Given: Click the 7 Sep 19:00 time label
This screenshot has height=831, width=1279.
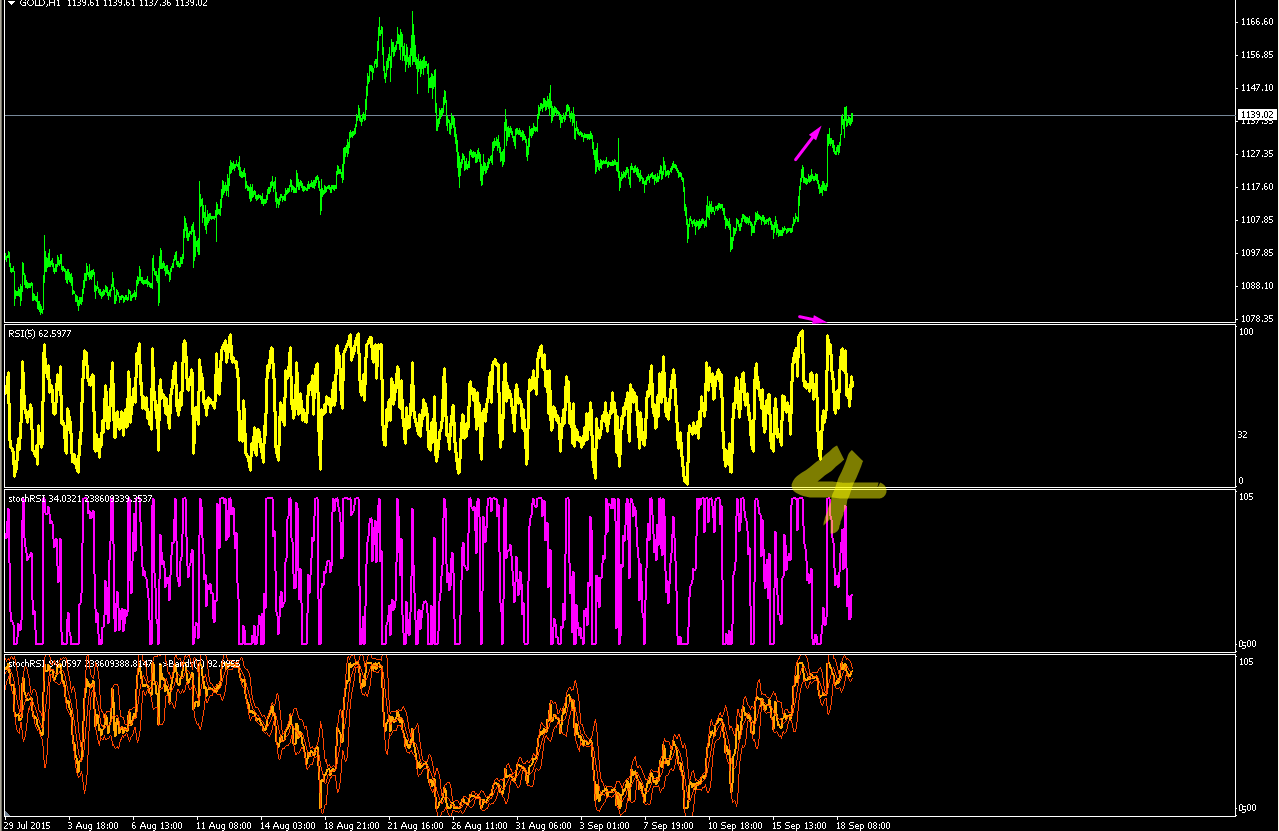Looking at the screenshot, I should coord(669,825).
